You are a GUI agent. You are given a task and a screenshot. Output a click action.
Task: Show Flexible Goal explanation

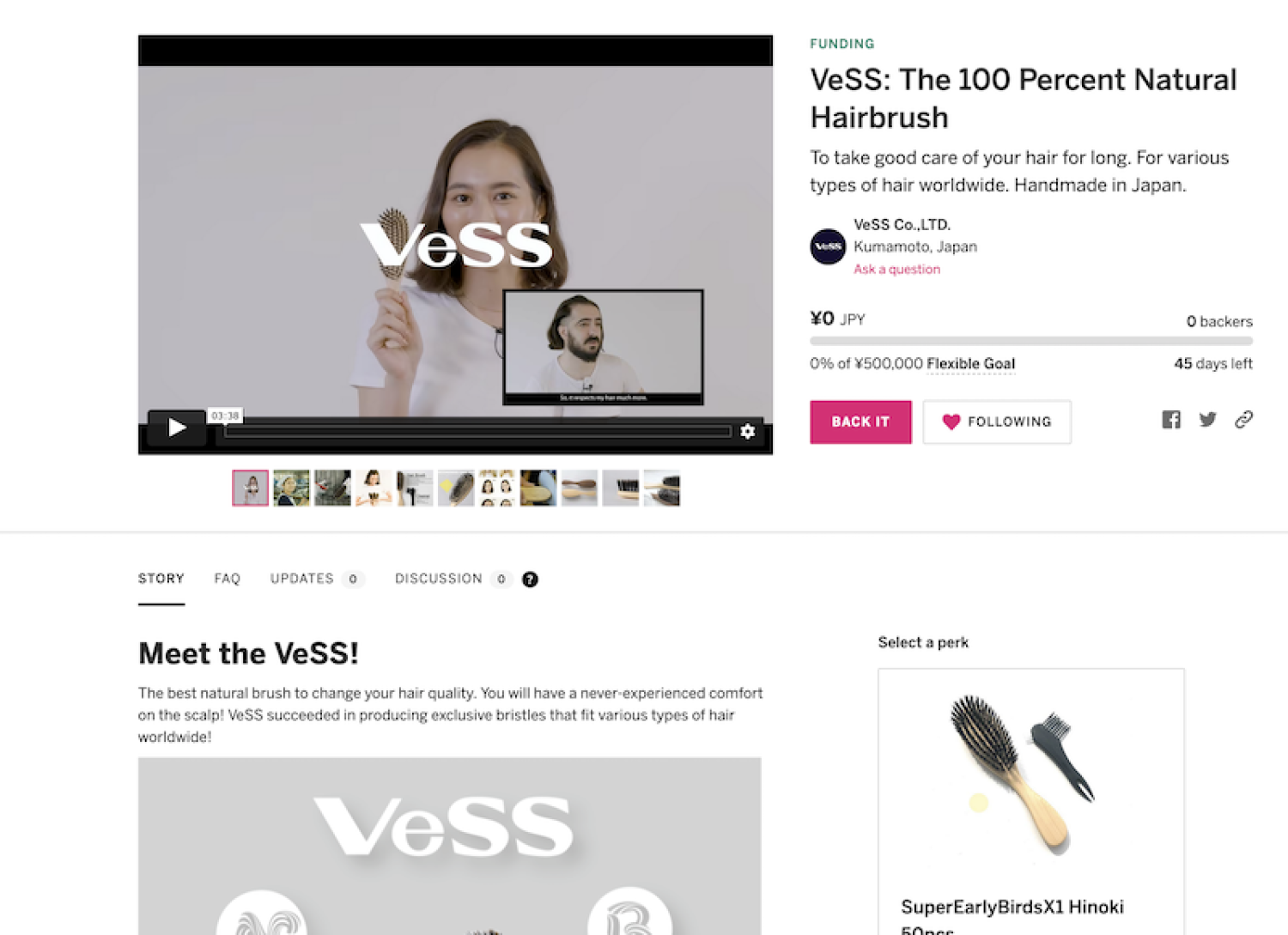pyautogui.click(x=970, y=364)
